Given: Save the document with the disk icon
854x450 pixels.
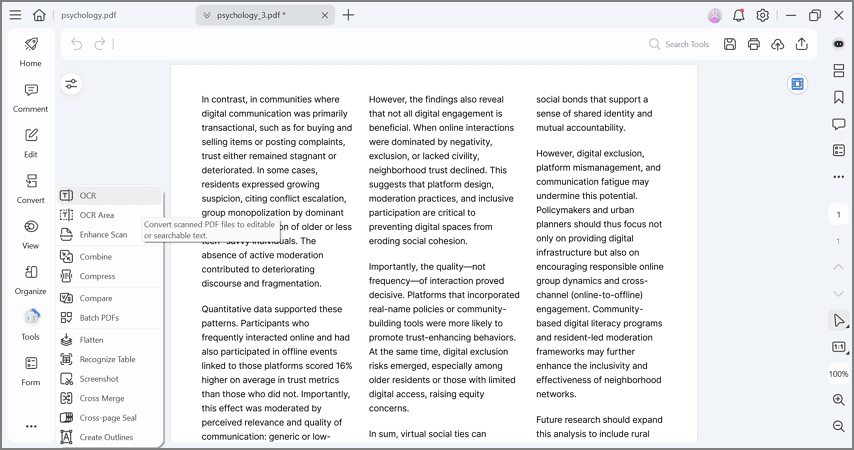Looking at the screenshot, I should [x=730, y=44].
